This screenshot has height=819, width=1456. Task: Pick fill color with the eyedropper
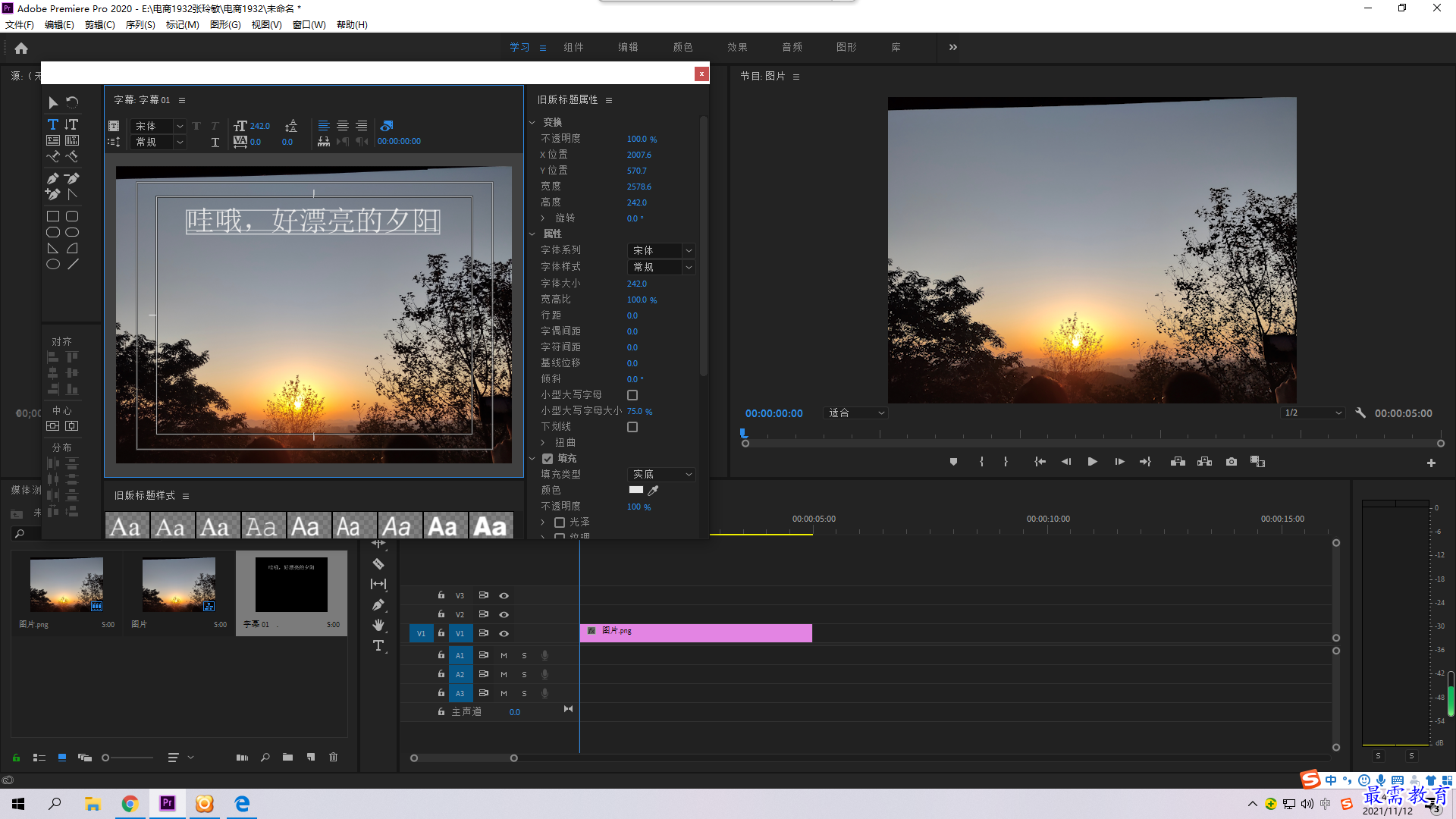point(653,491)
